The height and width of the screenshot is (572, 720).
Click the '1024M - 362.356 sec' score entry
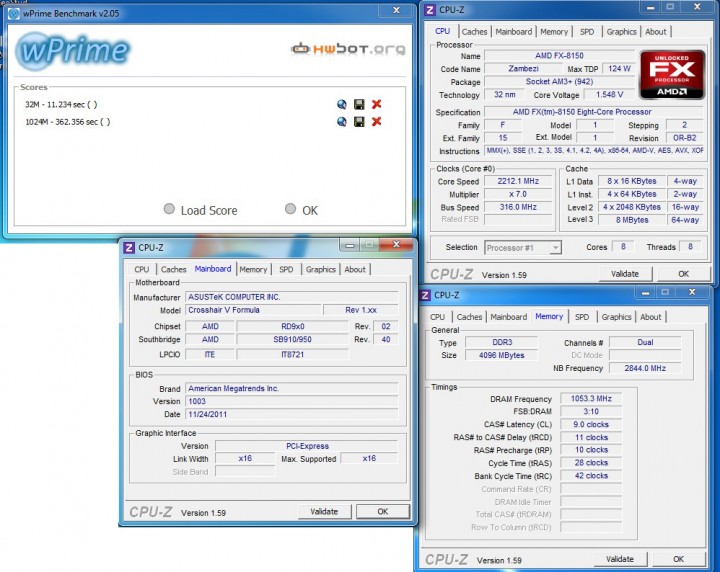click(68, 122)
